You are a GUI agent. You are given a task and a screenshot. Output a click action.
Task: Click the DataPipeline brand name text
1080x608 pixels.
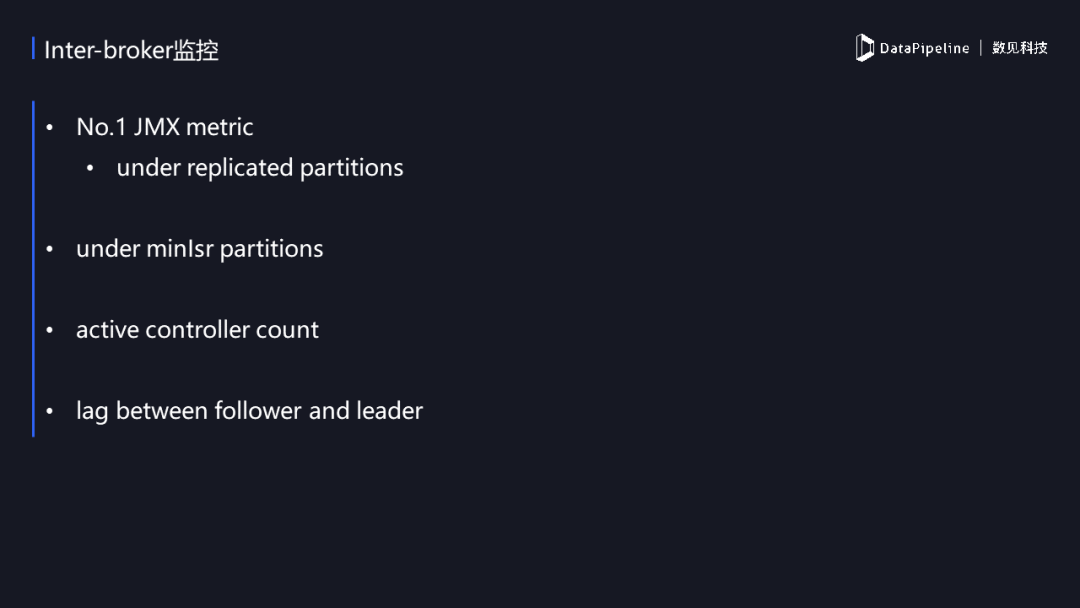924,48
